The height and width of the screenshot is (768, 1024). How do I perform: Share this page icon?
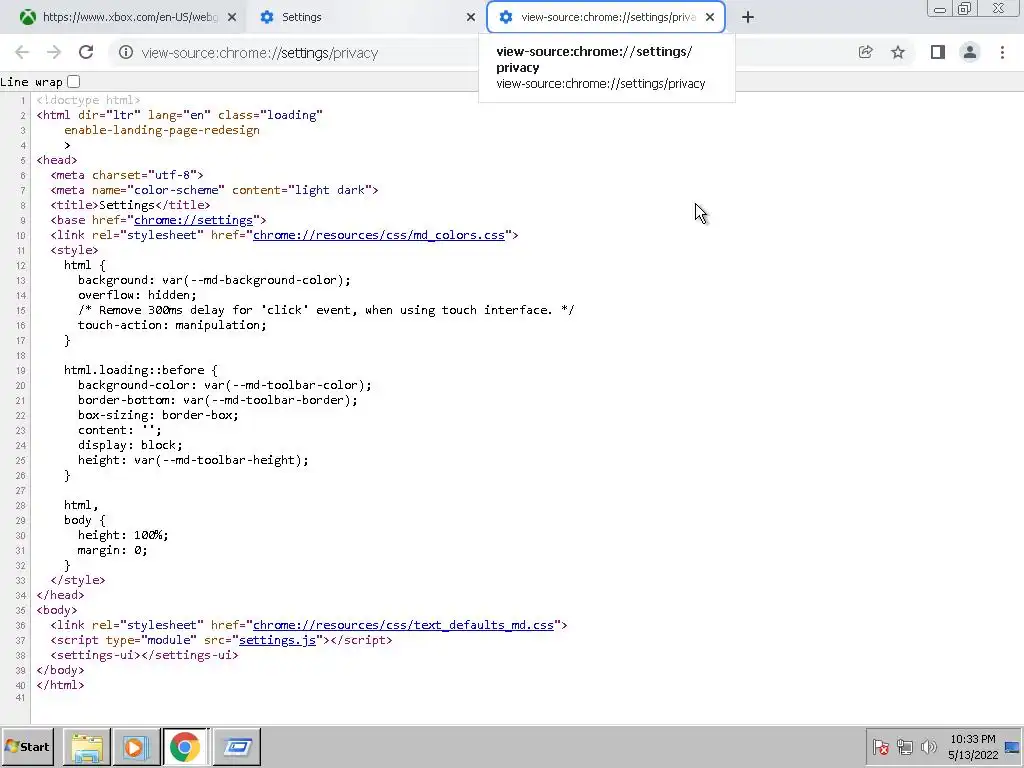point(865,52)
